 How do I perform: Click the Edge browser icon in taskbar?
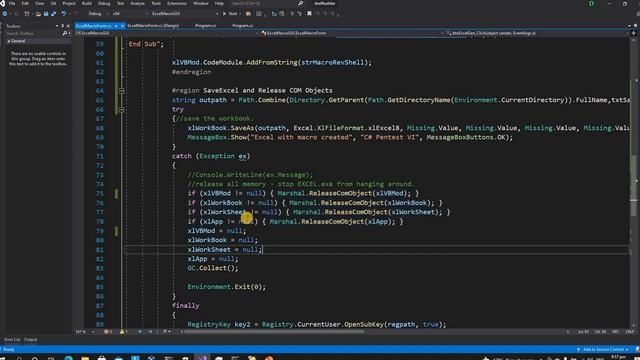[x=68, y=358]
